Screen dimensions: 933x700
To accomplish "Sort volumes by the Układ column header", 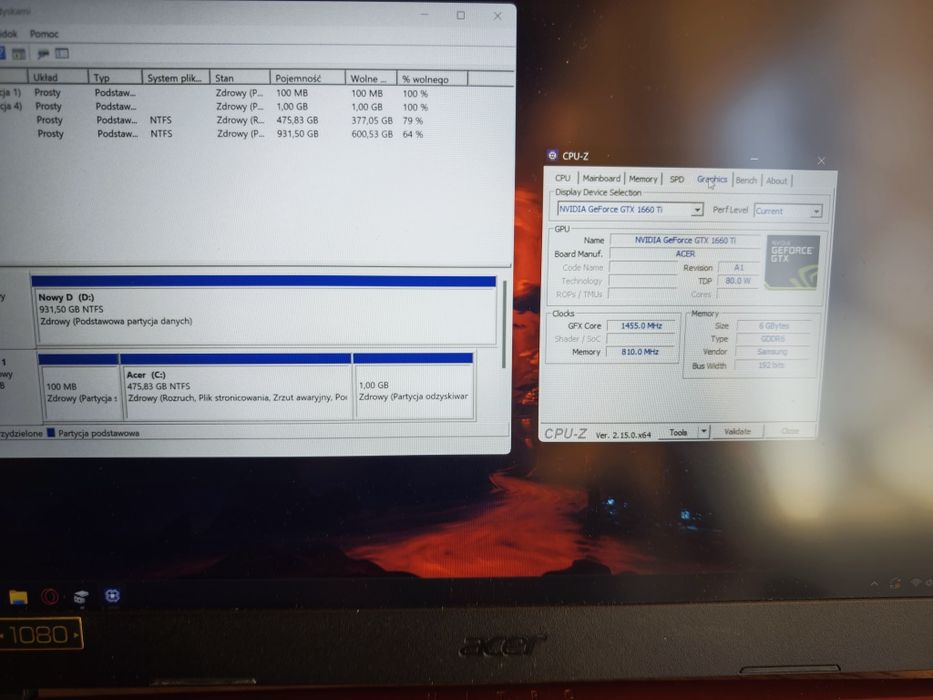I will tap(58, 77).
